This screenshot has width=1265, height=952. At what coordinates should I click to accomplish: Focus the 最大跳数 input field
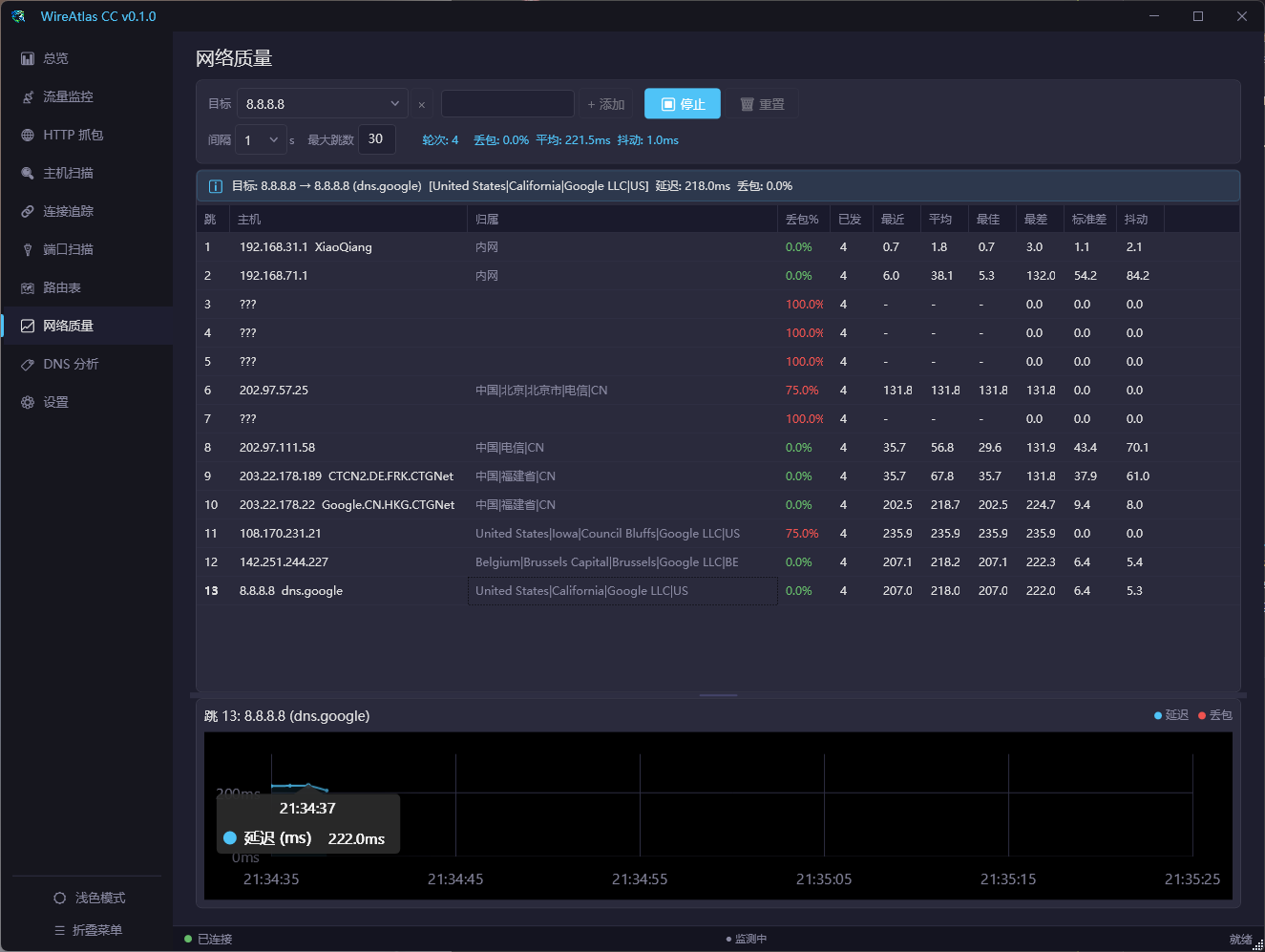(376, 139)
